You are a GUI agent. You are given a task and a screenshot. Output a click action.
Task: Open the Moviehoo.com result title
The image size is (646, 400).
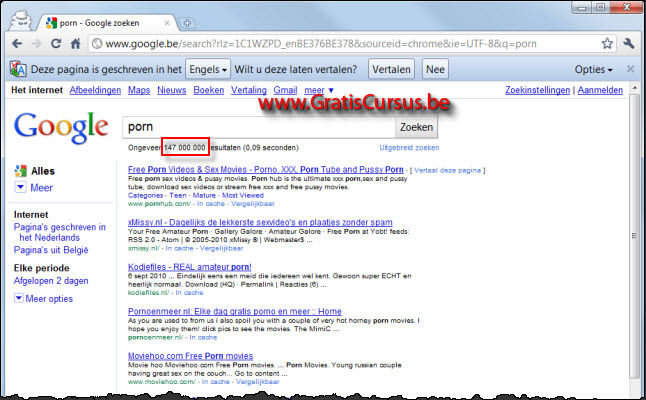tap(190, 356)
